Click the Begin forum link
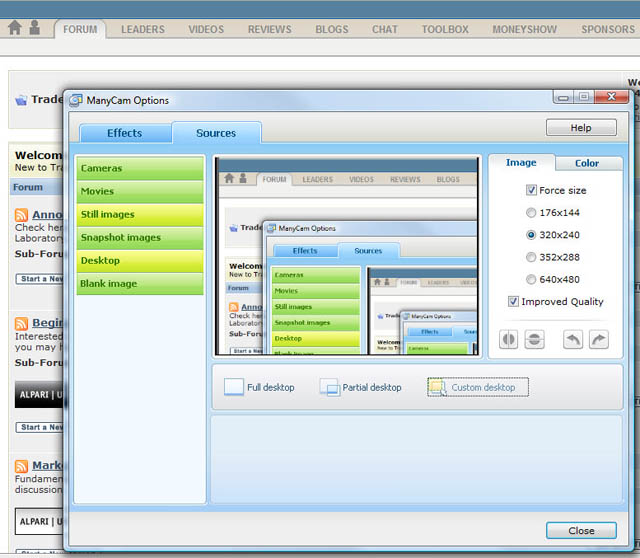 (x=47, y=323)
